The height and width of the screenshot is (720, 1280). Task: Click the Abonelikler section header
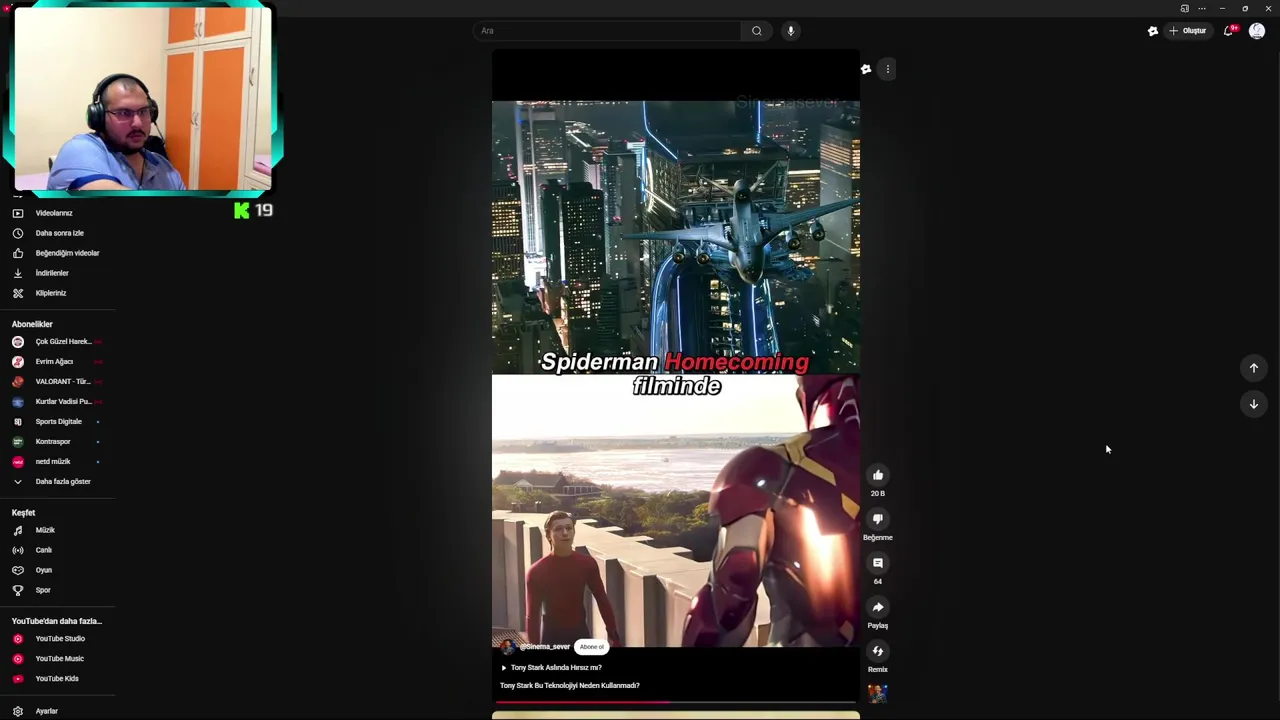pos(32,324)
